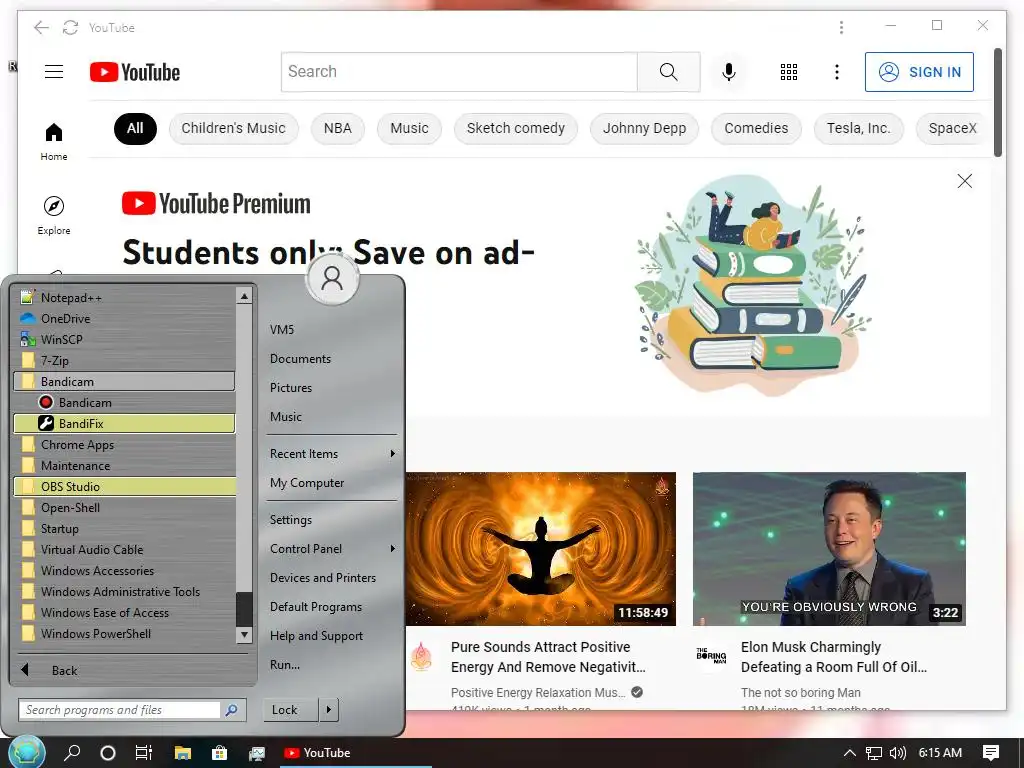This screenshot has width=1024, height=768.
Task: Search with your voice microphone icon
Action: [x=729, y=72]
